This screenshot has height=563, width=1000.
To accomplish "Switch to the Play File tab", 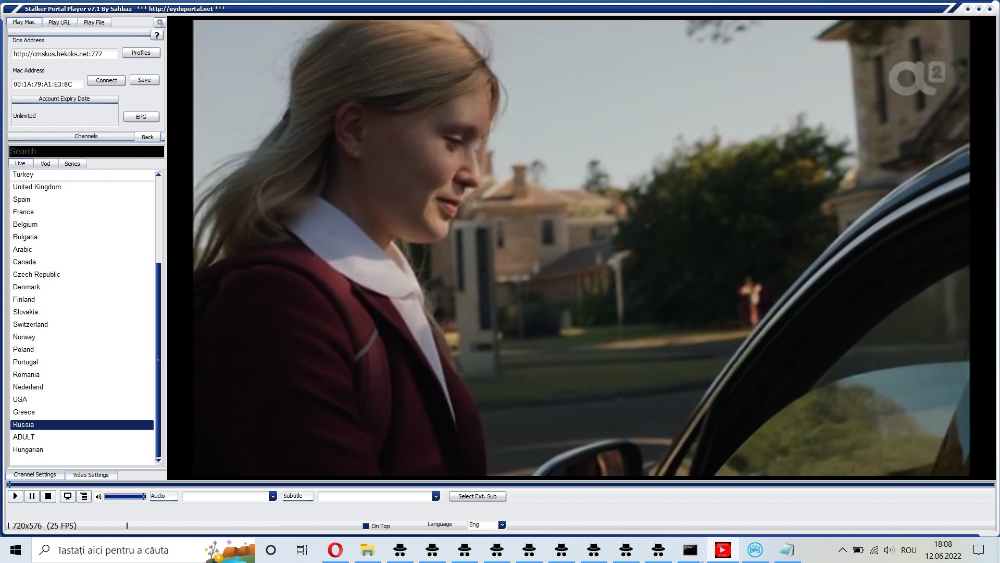I will click(94, 22).
